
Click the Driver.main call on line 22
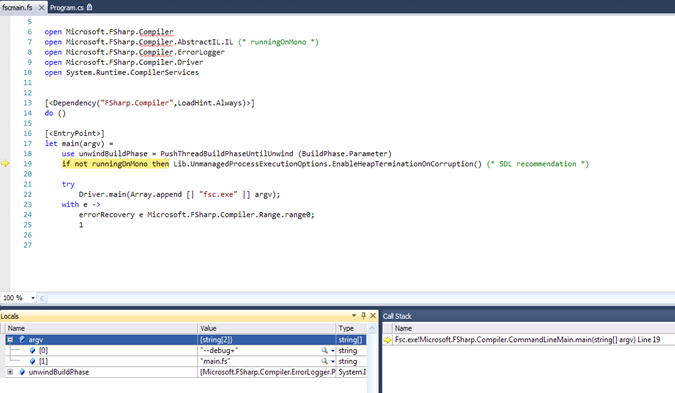point(179,194)
